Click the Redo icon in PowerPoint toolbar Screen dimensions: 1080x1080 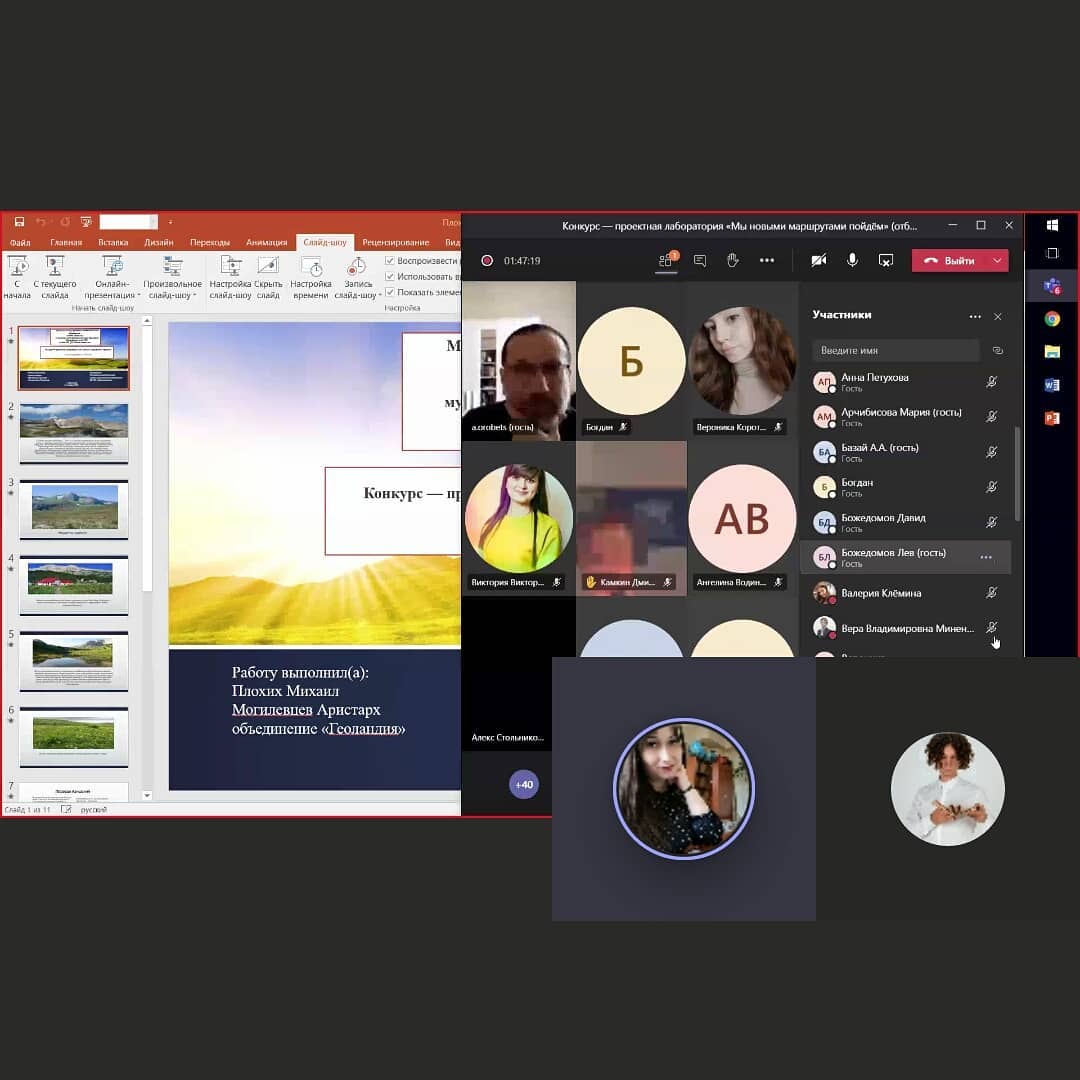(65, 222)
